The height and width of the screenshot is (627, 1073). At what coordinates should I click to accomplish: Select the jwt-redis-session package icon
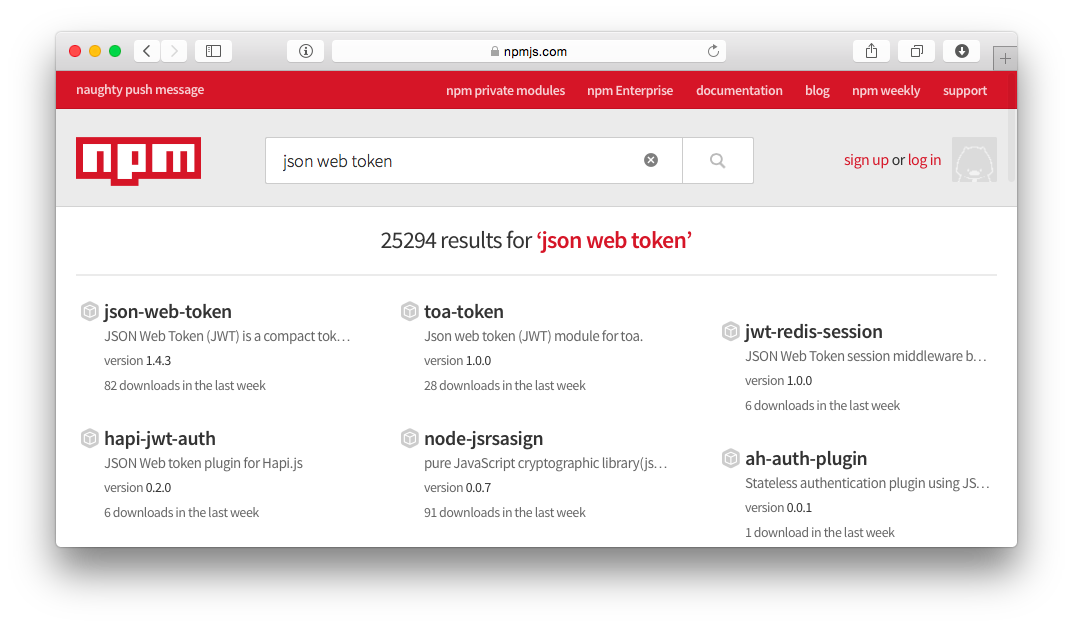coord(731,331)
